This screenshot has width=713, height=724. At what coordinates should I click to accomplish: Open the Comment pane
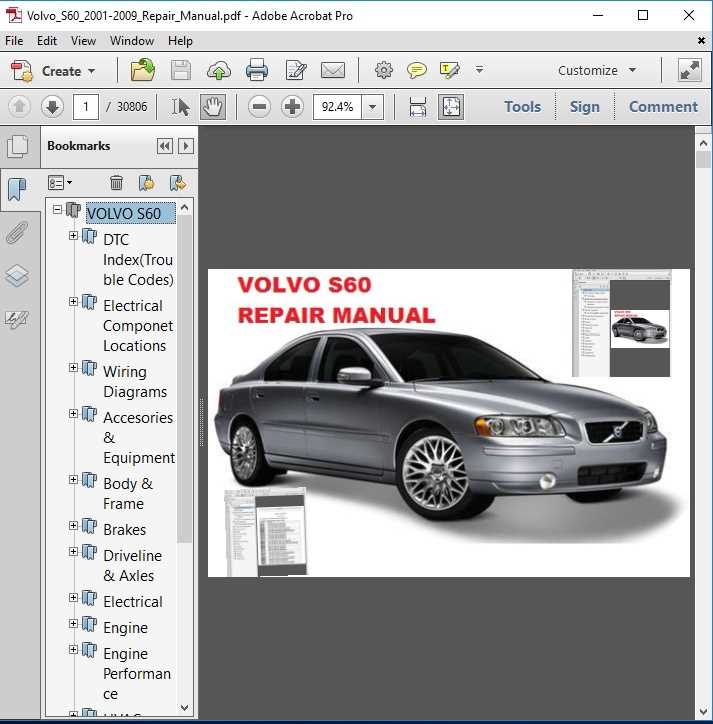tap(663, 107)
